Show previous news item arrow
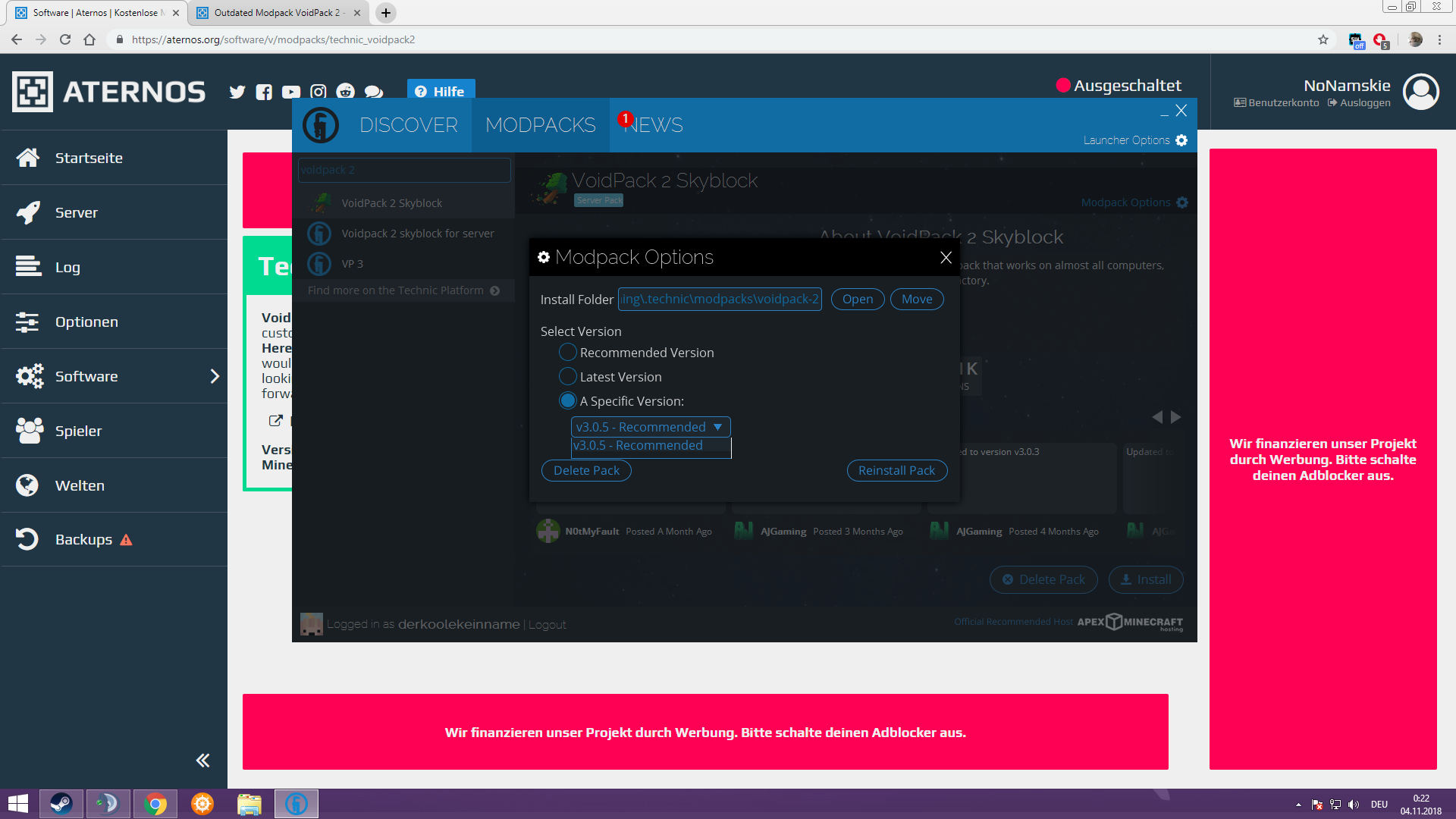This screenshot has width=1456, height=819. click(1157, 417)
